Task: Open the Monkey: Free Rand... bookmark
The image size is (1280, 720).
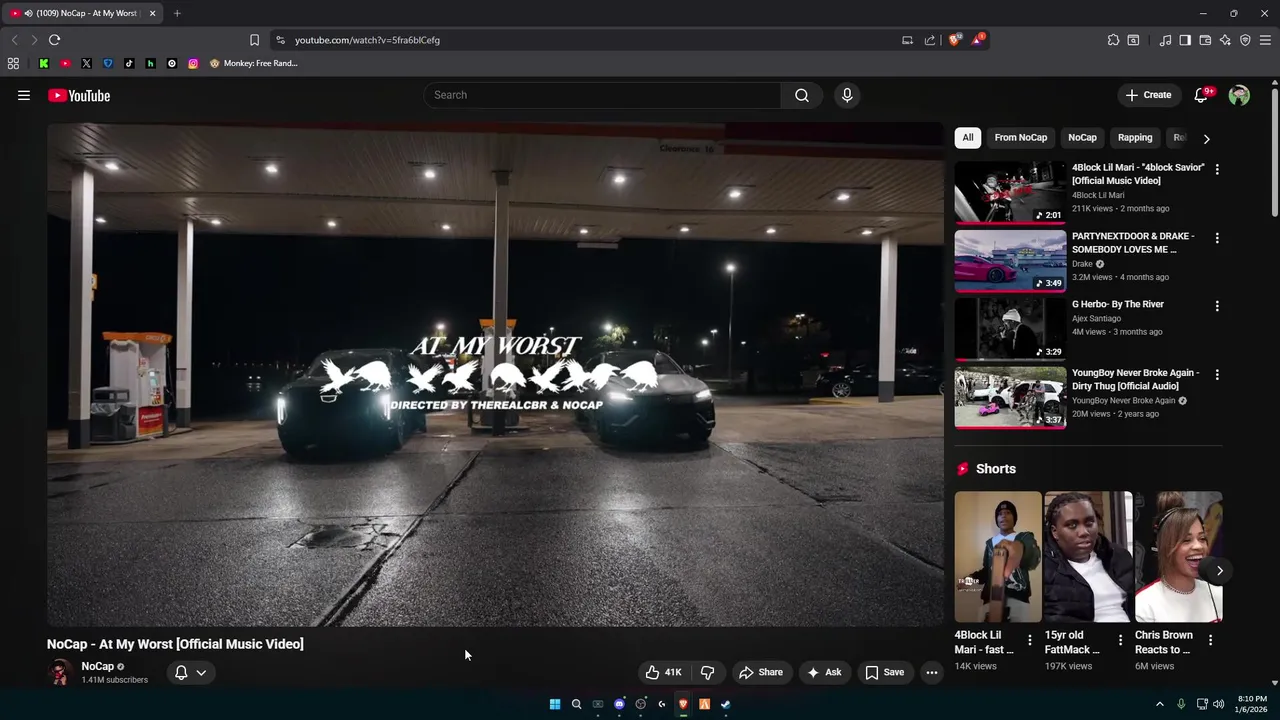Action: click(254, 63)
